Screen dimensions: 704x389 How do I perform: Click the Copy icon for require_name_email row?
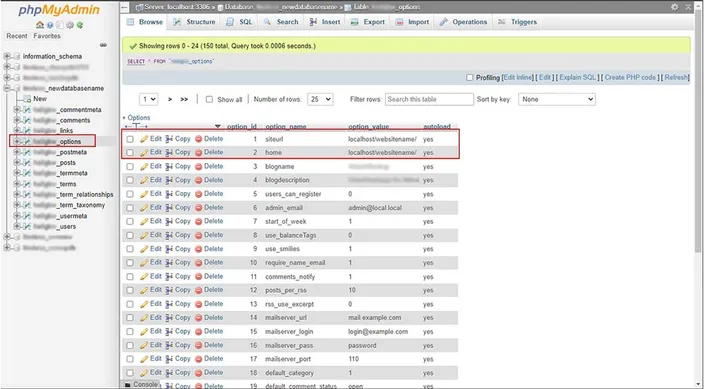point(169,263)
